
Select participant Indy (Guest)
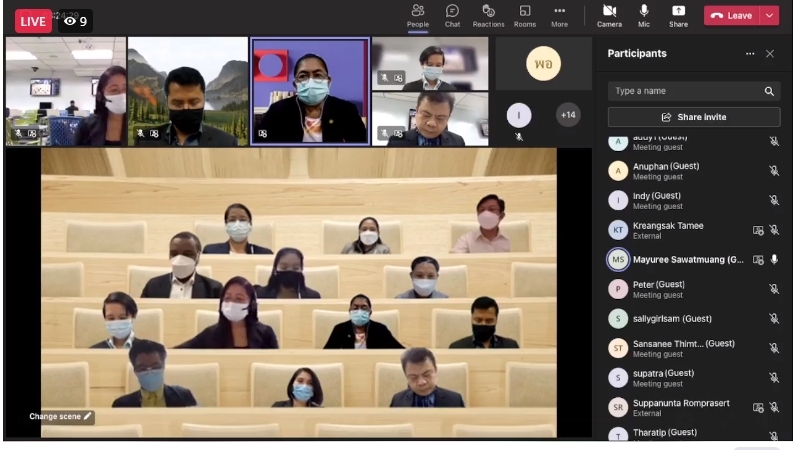point(694,200)
